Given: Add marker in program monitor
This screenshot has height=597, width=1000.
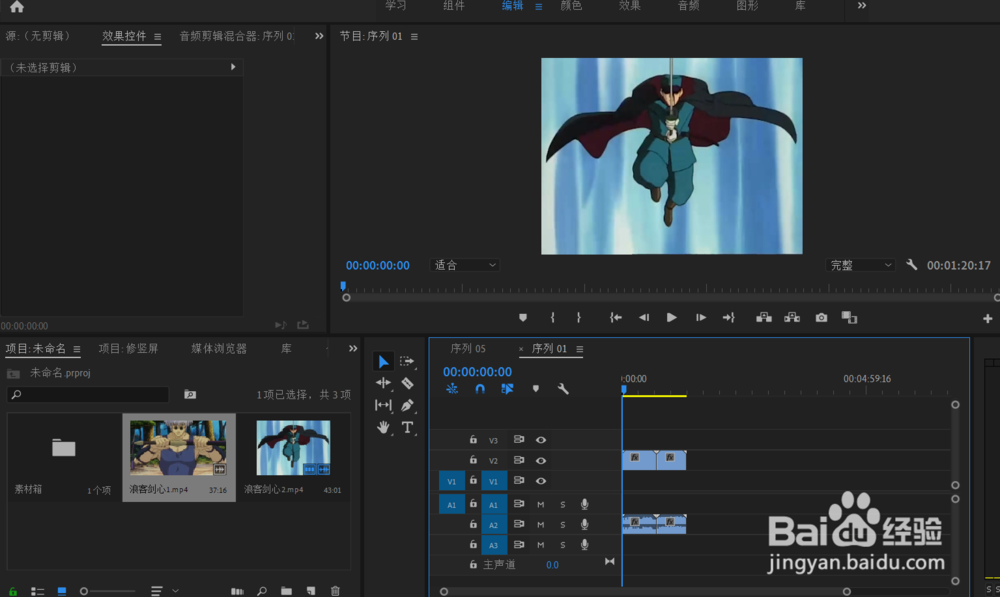Looking at the screenshot, I should (x=523, y=318).
